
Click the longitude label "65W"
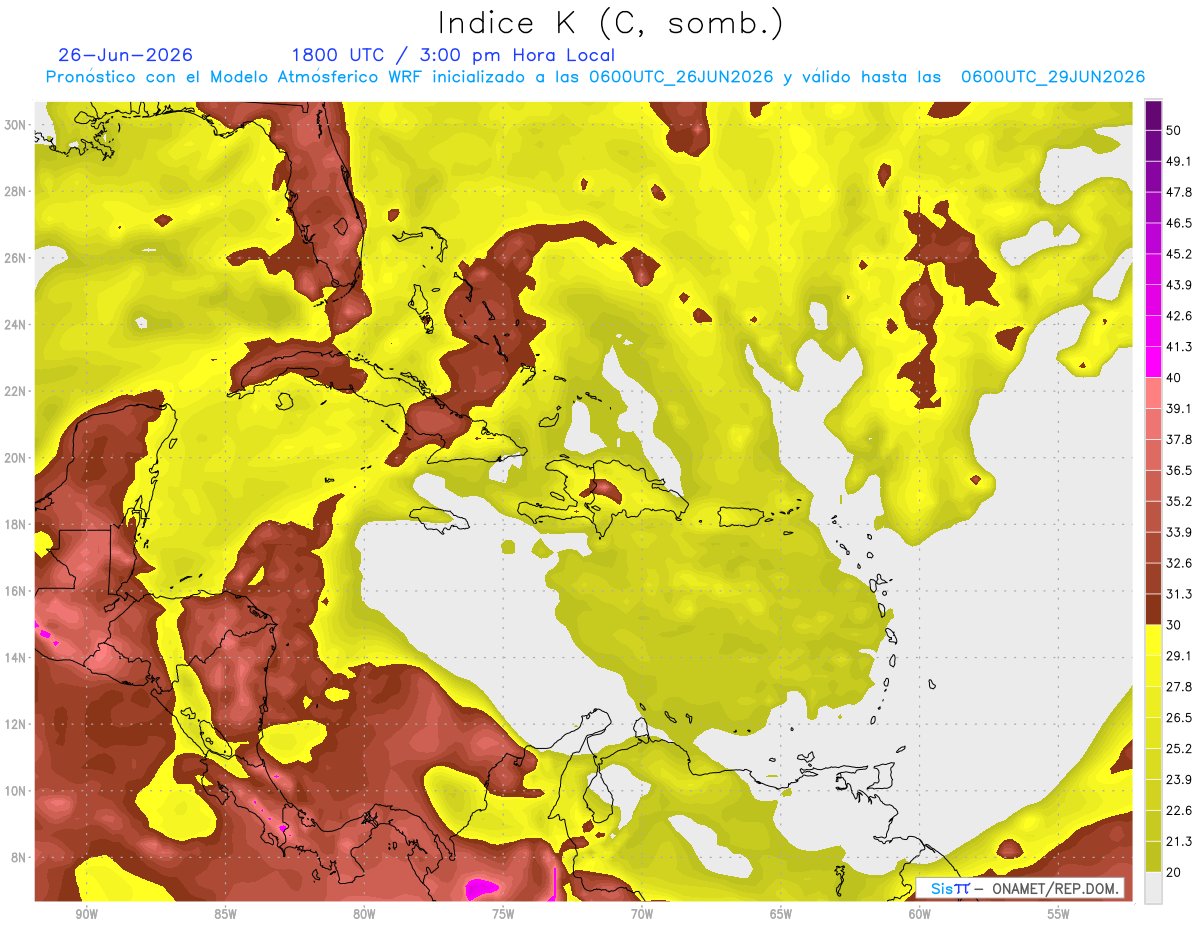pos(781,914)
